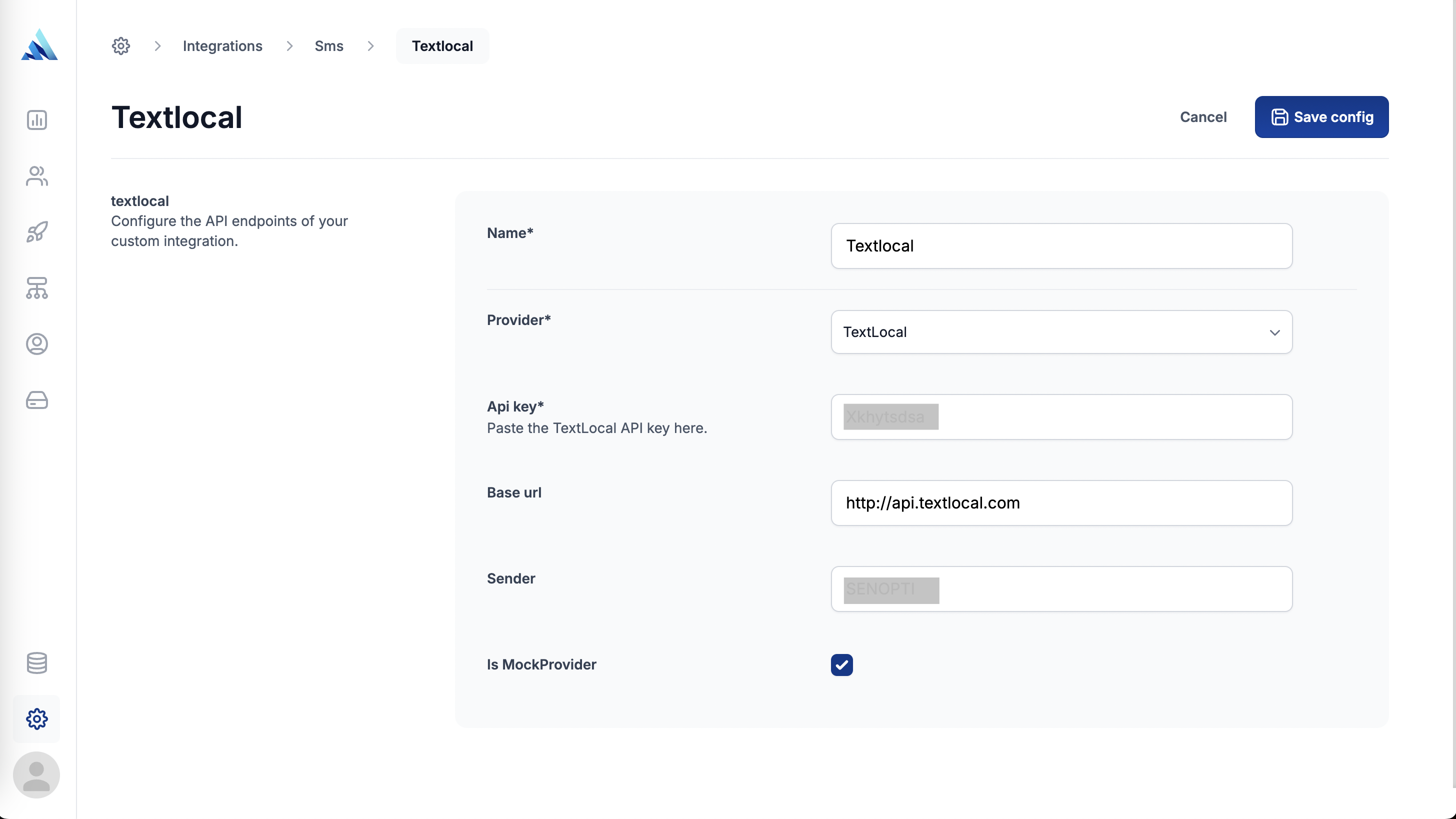
Task: Go to Integrations breadcrumb
Action: [222, 46]
